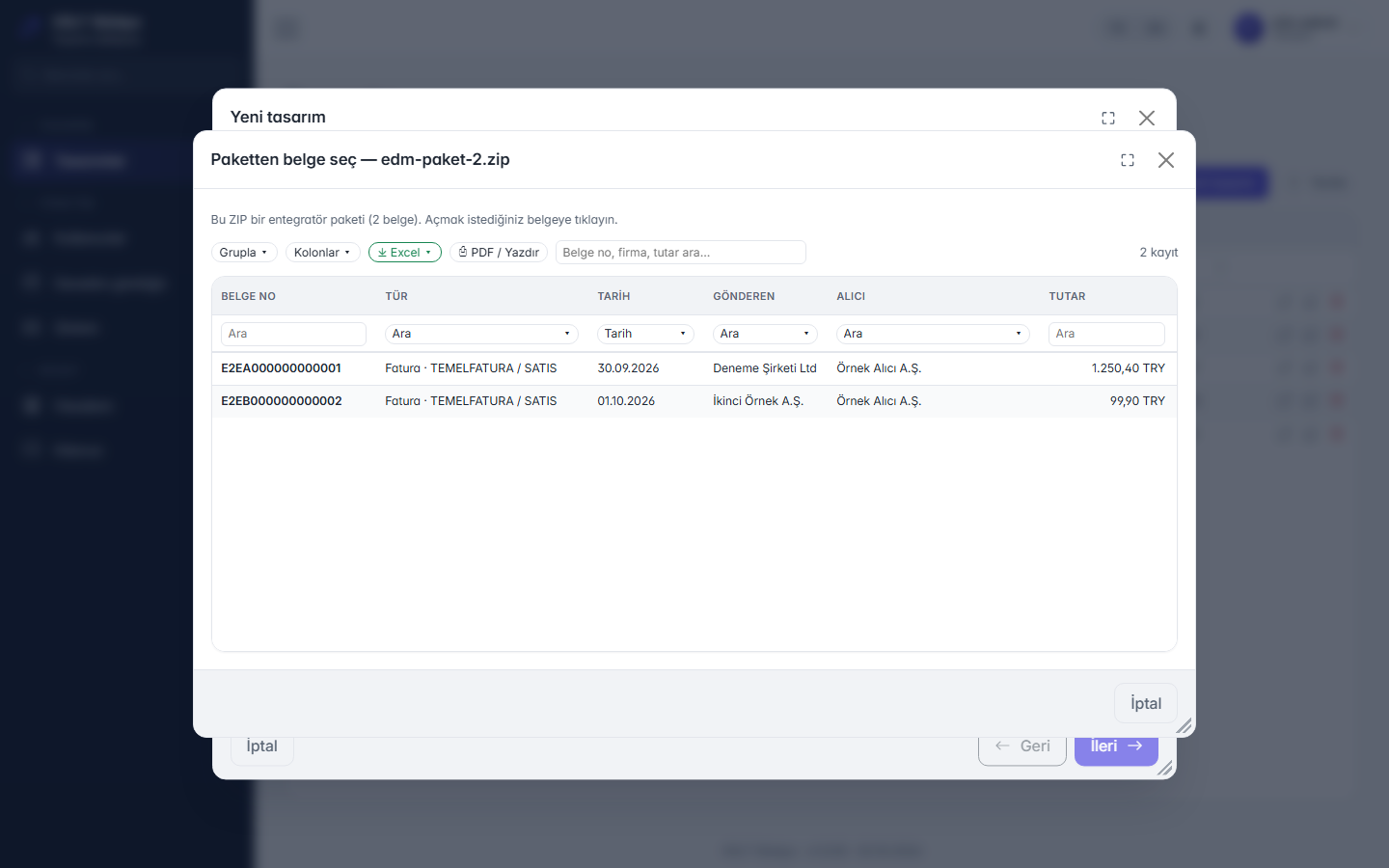This screenshot has width=1389, height=868.
Task: Go back with the Geri button
Action: (x=1022, y=748)
